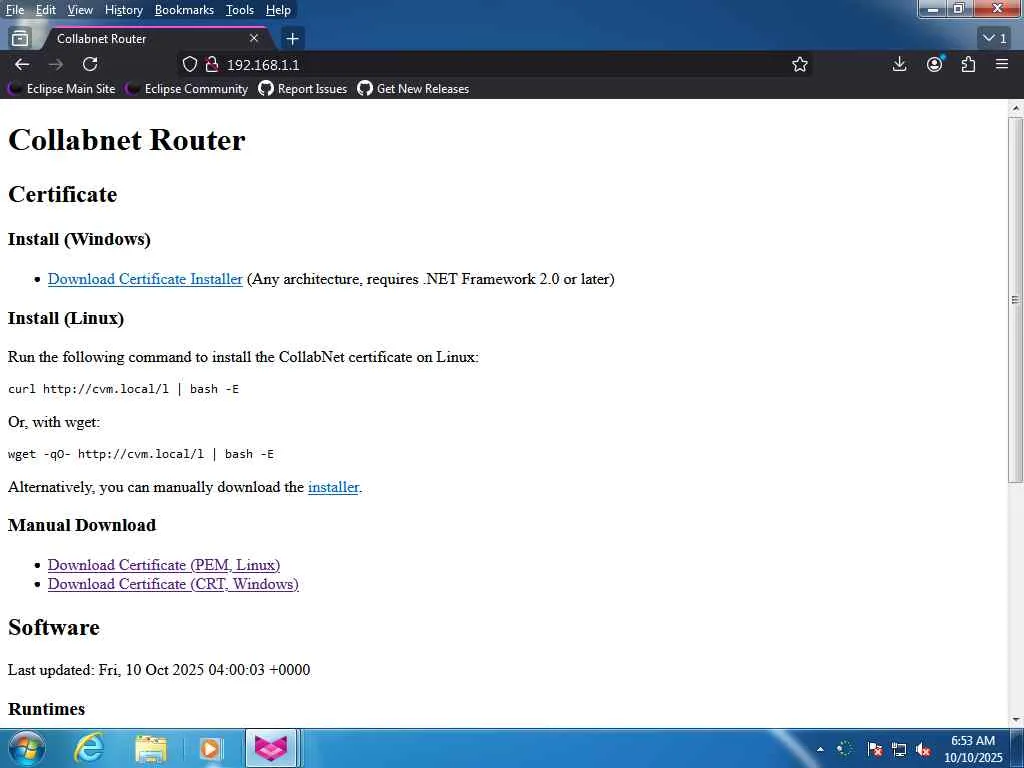Open the Edit menu
1024x768 pixels.
(x=46, y=10)
